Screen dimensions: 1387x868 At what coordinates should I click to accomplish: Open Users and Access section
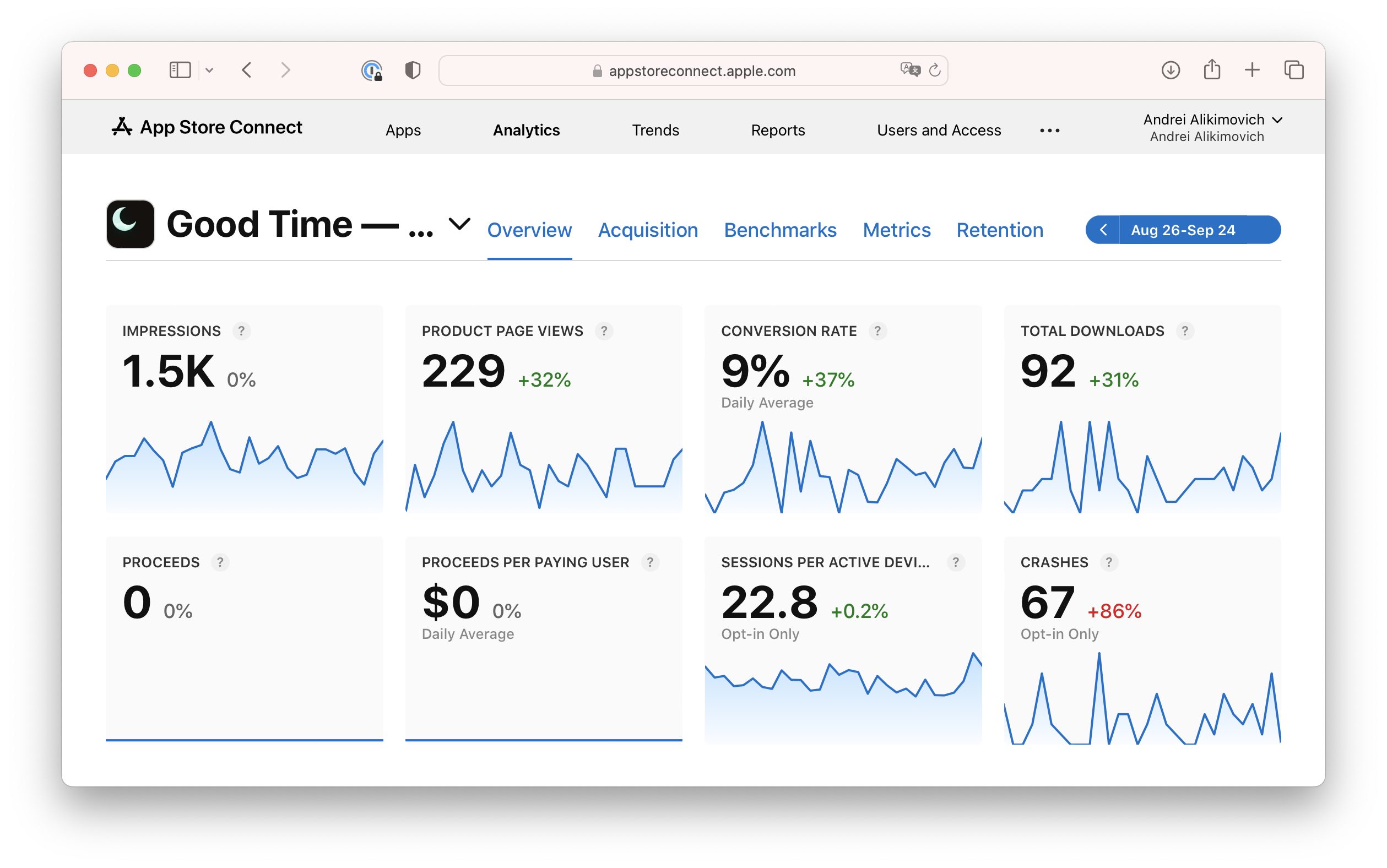[939, 131]
